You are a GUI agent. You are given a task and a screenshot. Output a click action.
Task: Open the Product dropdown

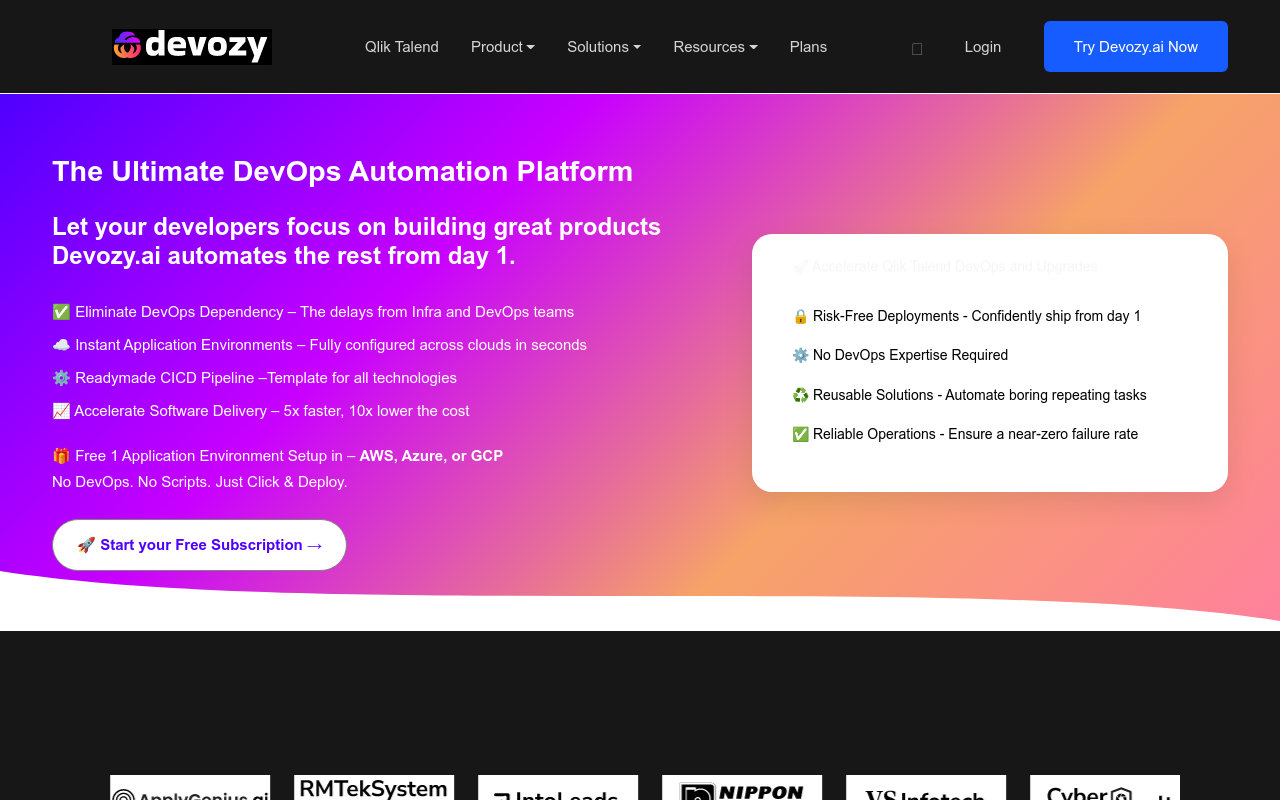coord(502,46)
